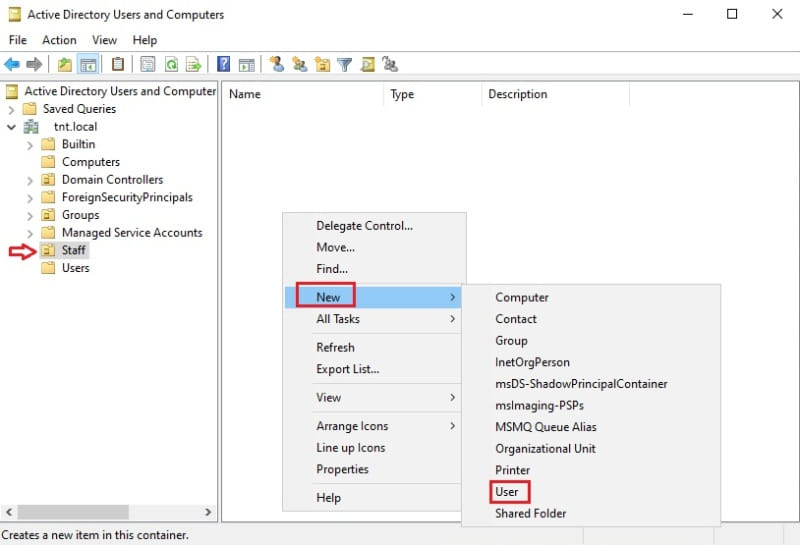Select the Users container in tree
800x545 pixels.
76,268
